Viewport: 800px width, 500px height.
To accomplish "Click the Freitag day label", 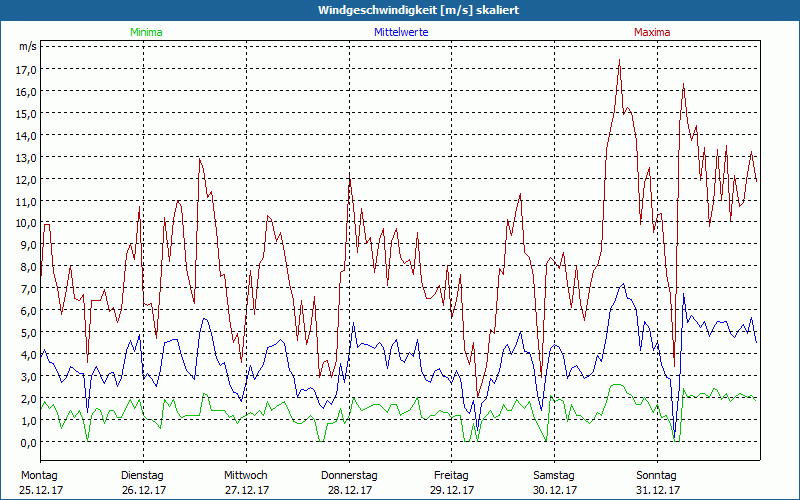I will coord(451,476).
